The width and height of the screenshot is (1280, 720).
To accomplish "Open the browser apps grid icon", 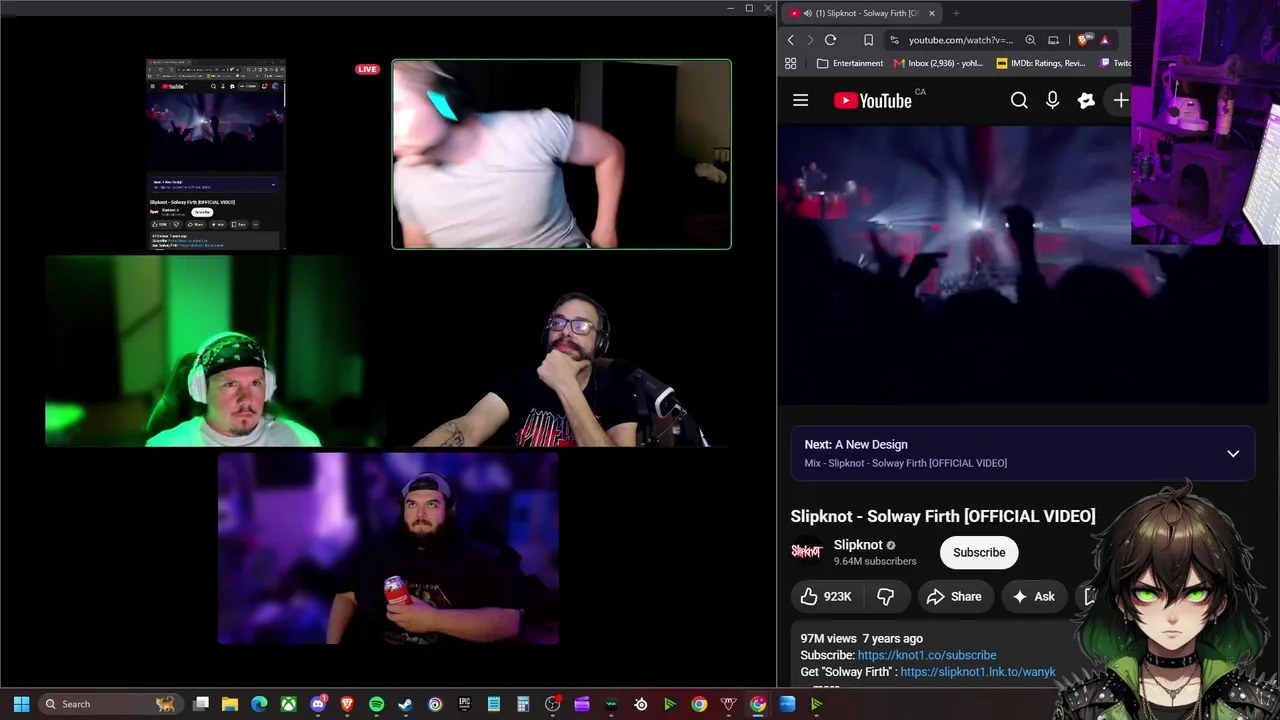I will pyautogui.click(x=790, y=63).
